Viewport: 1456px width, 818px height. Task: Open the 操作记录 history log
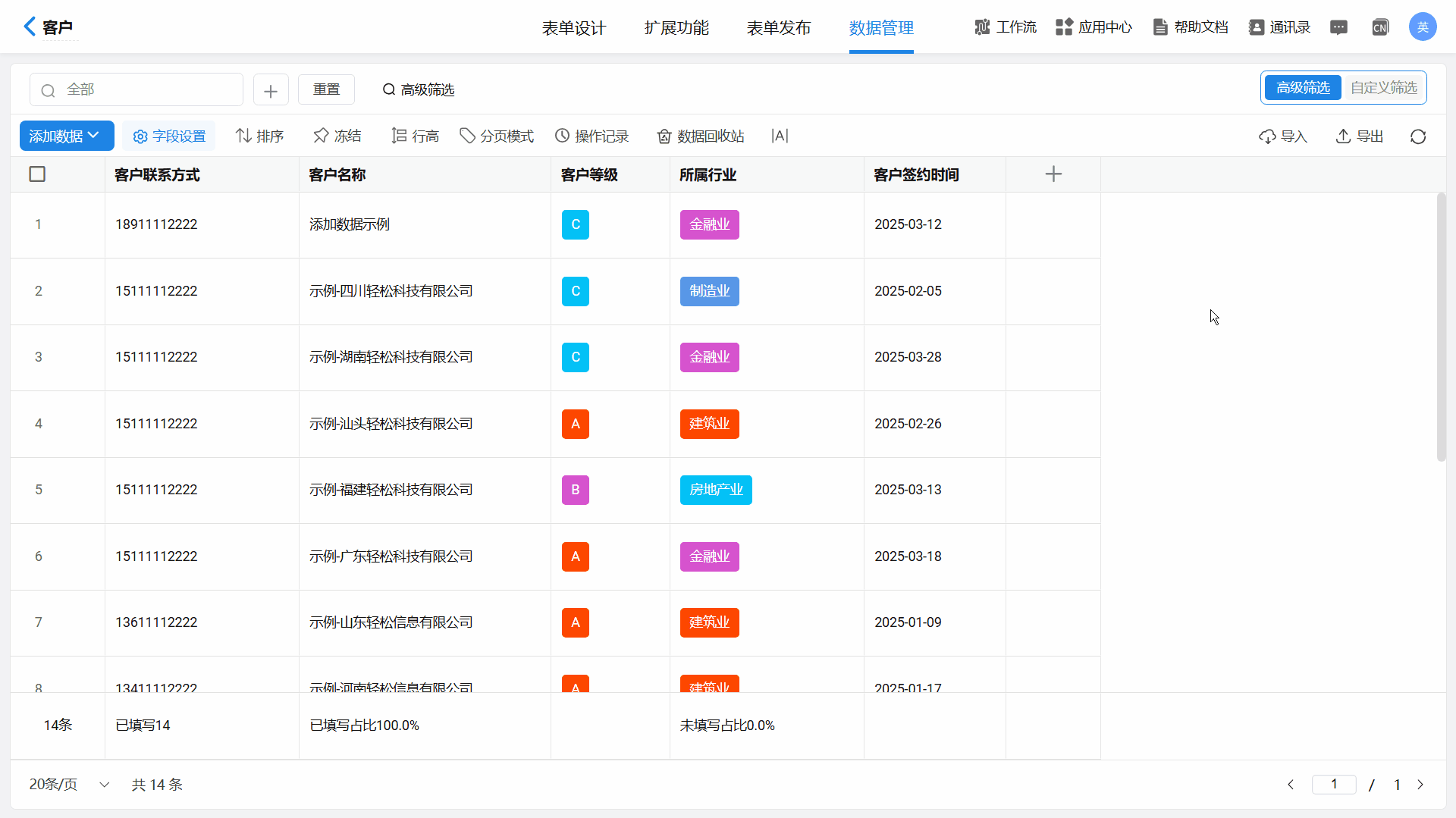click(591, 136)
